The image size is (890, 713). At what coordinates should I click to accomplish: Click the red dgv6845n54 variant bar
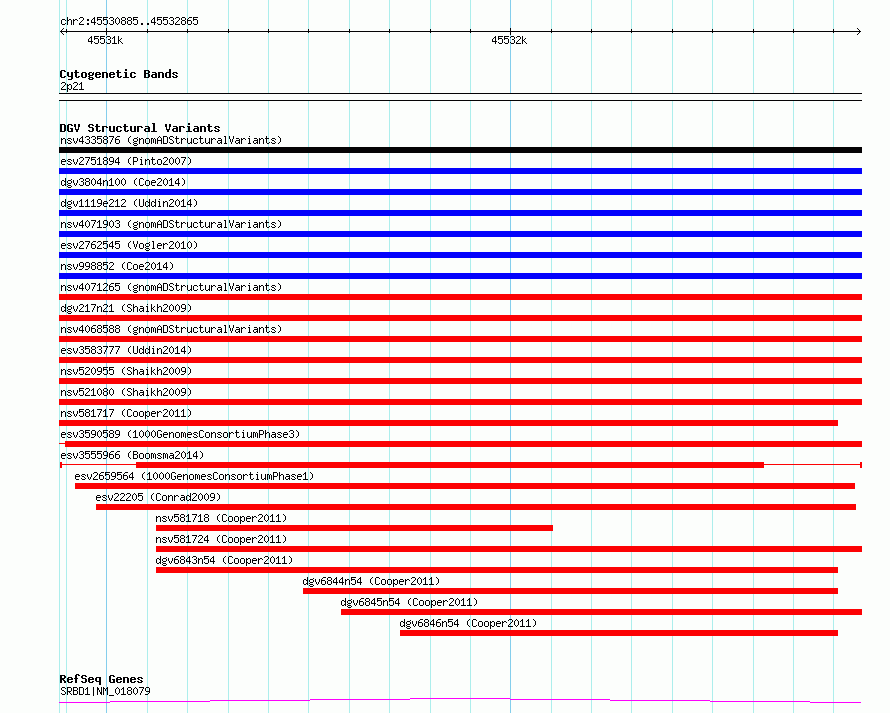coord(601,612)
